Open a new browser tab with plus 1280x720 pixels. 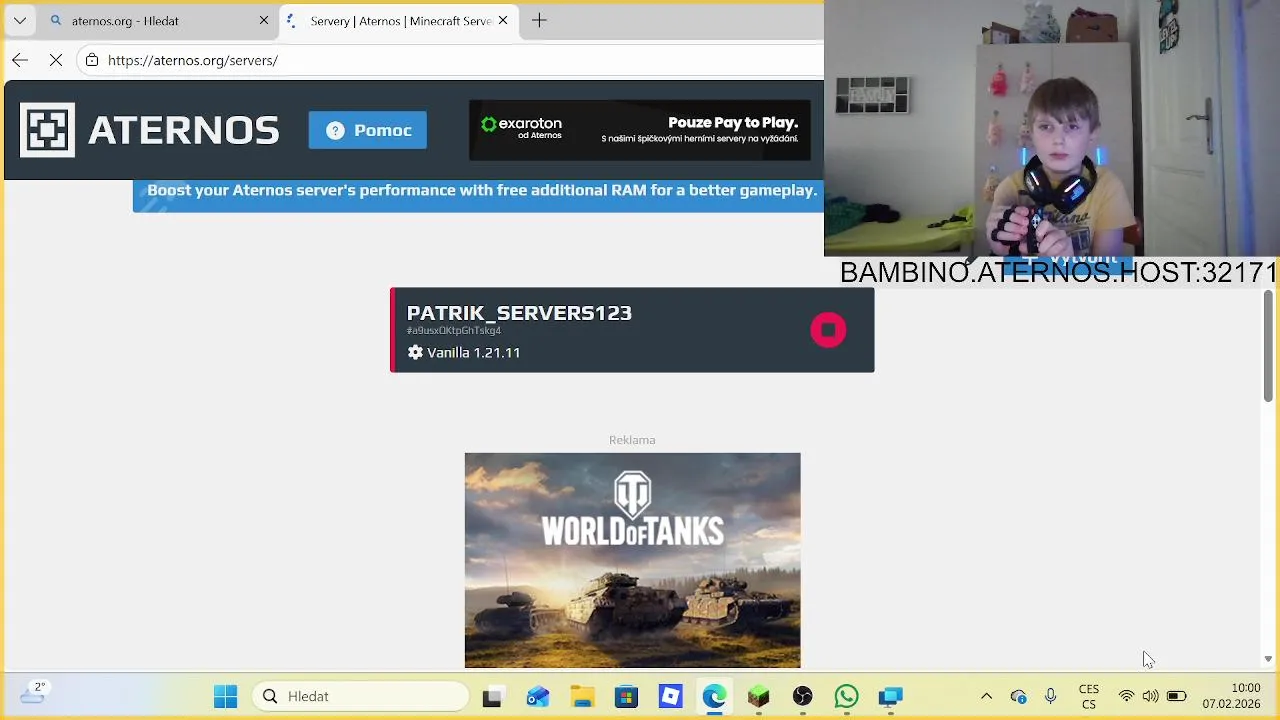[x=539, y=20]
